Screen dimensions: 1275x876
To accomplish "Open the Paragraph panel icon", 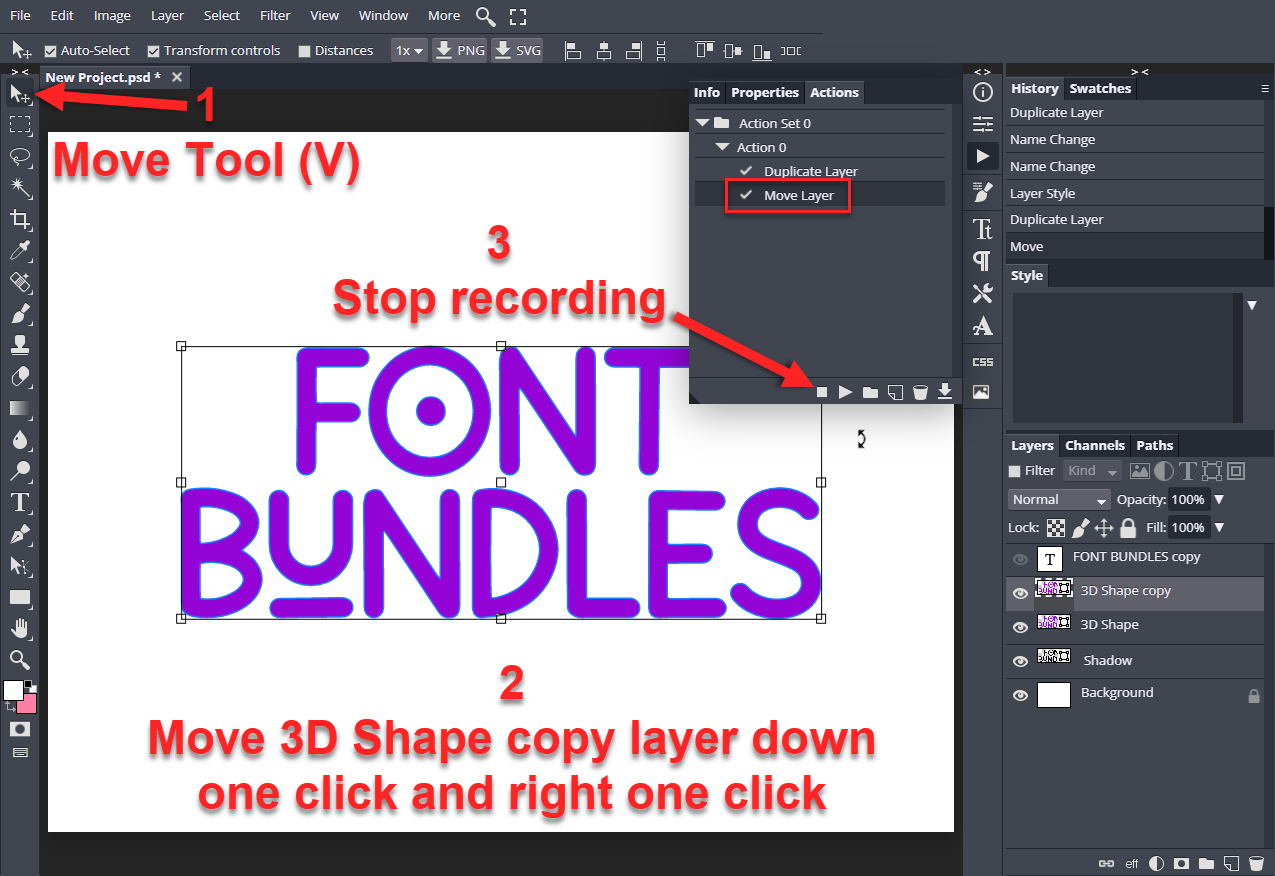I will (983, 261).
